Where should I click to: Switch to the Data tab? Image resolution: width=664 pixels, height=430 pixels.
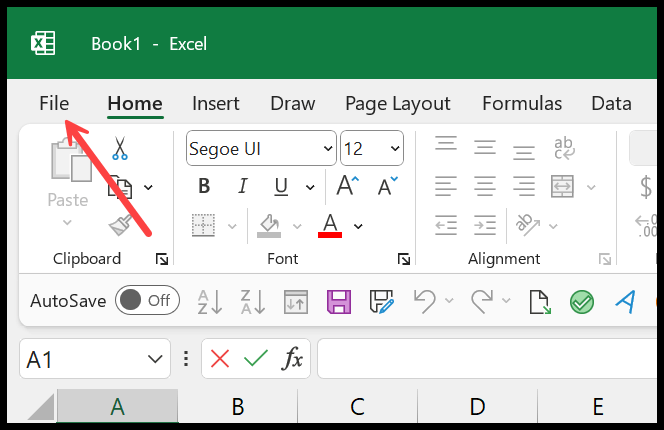point(611,103)
